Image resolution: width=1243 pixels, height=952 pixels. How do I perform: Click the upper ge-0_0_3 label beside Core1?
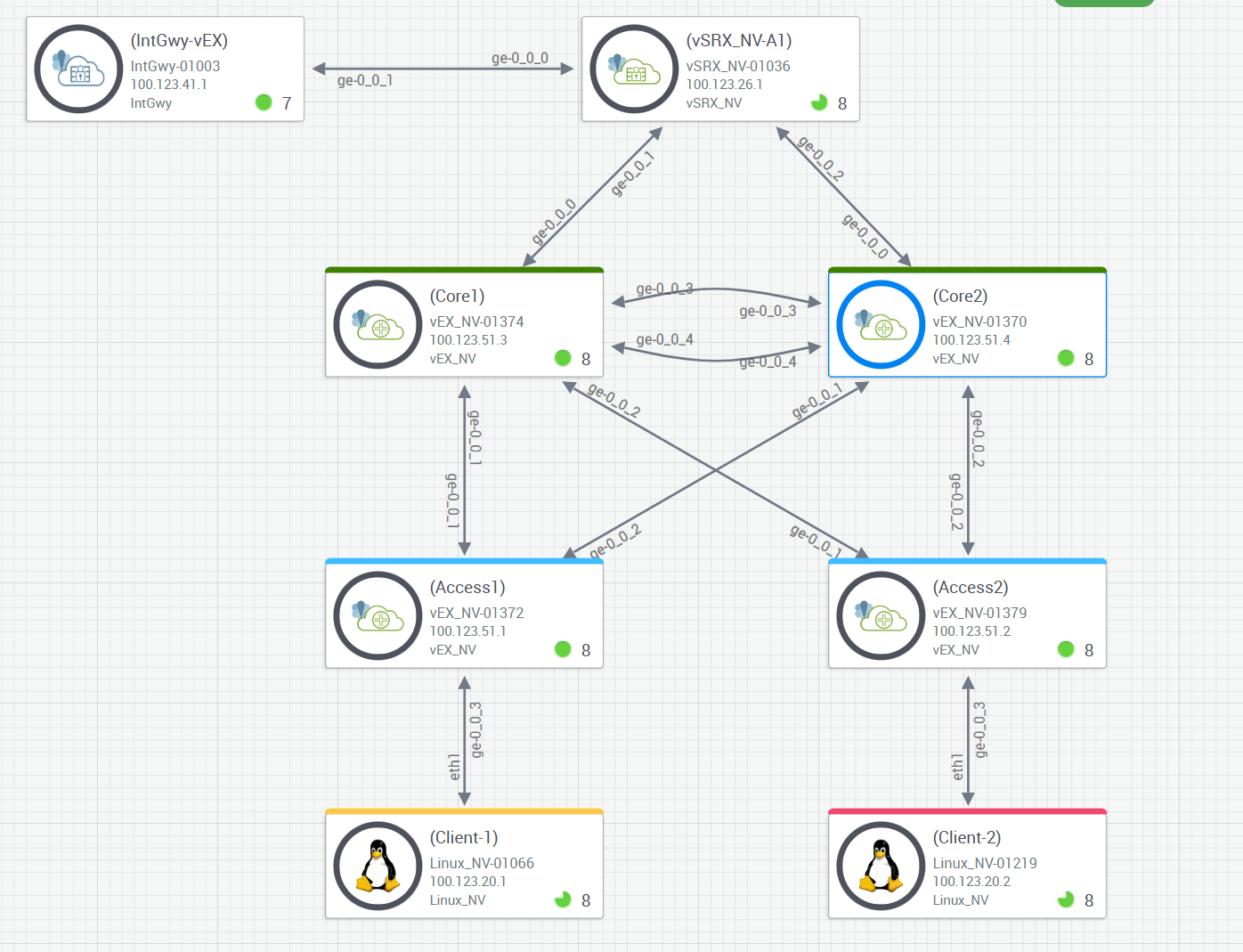[x=664, y=289]
